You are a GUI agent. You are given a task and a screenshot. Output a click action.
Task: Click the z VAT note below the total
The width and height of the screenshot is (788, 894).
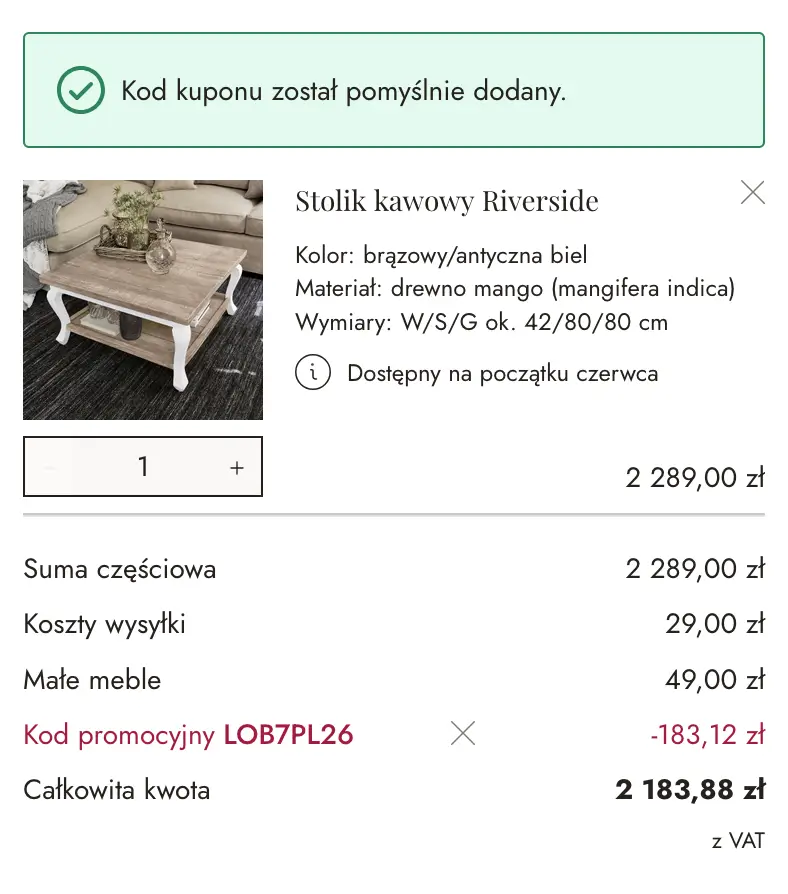(x=736, y=840)
